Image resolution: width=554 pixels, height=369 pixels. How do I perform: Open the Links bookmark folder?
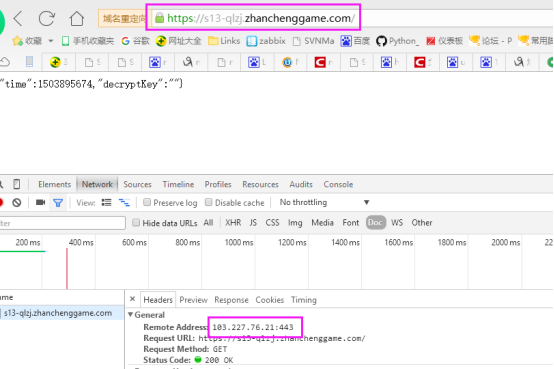point(224,41)
